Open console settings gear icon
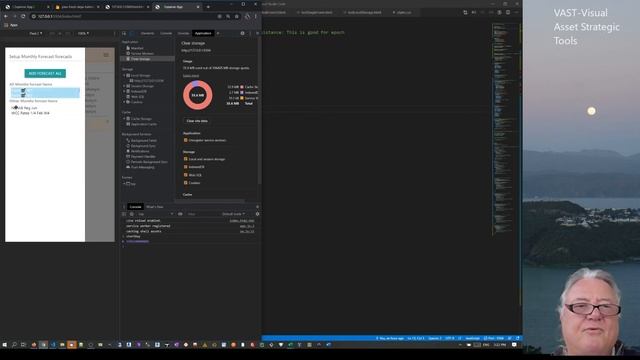 (257, 214)
